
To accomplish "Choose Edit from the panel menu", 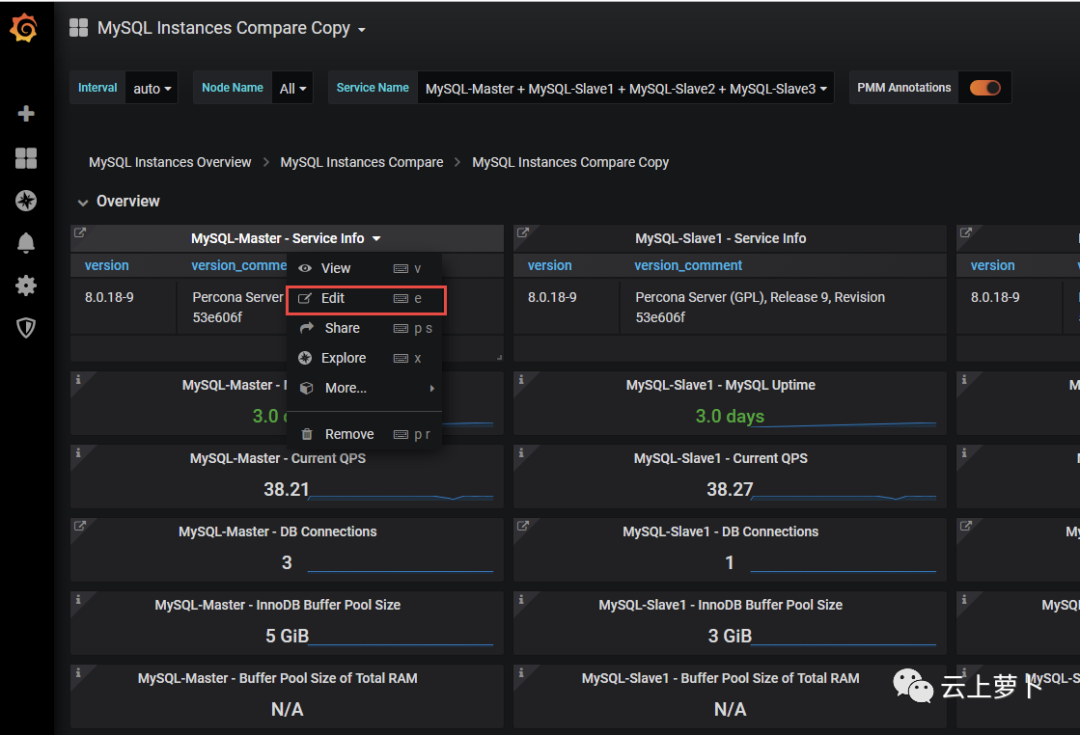I will [x=366, y=299].
